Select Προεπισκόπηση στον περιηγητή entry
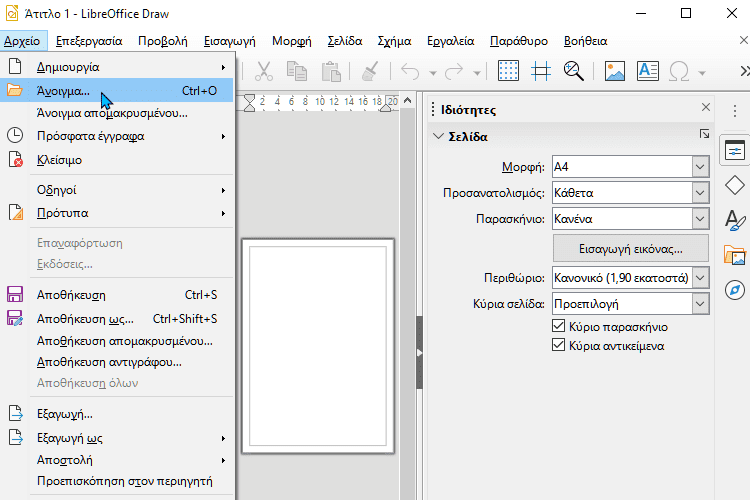The image size is (750, 500). pos(117,481)
